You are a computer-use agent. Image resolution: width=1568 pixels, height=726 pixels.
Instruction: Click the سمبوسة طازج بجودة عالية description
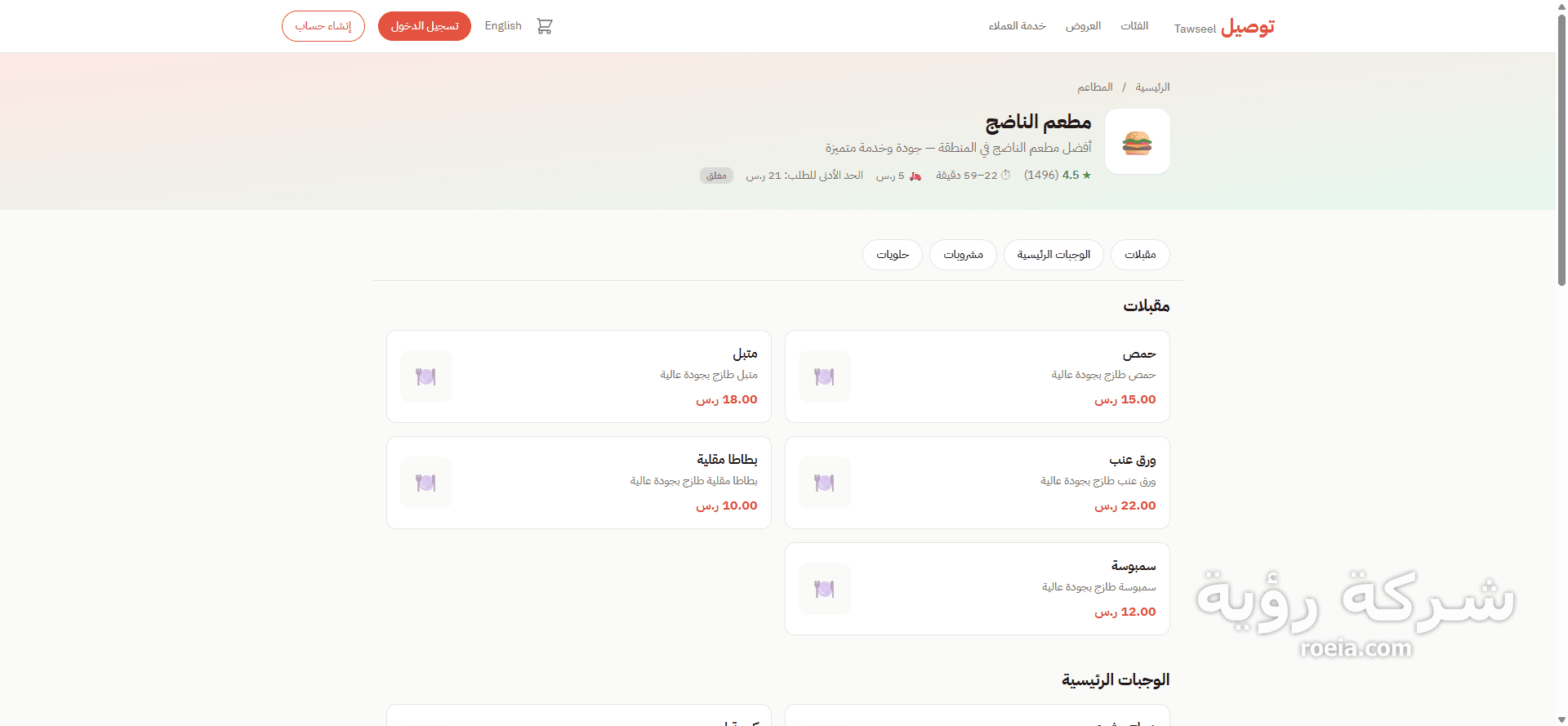(1098, 587)
